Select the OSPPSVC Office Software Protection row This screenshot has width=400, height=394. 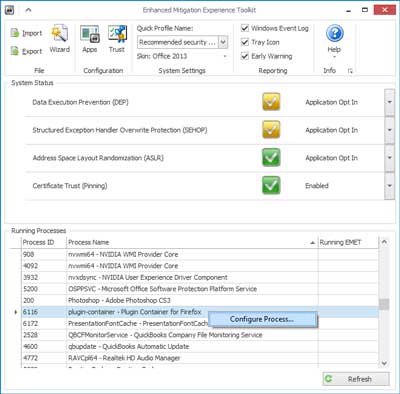pos(200,289)
